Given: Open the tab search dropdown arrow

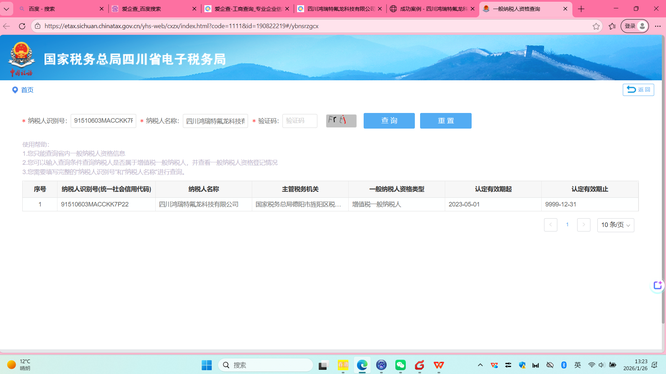Looking at the screenshot, I should click(6, 8).
